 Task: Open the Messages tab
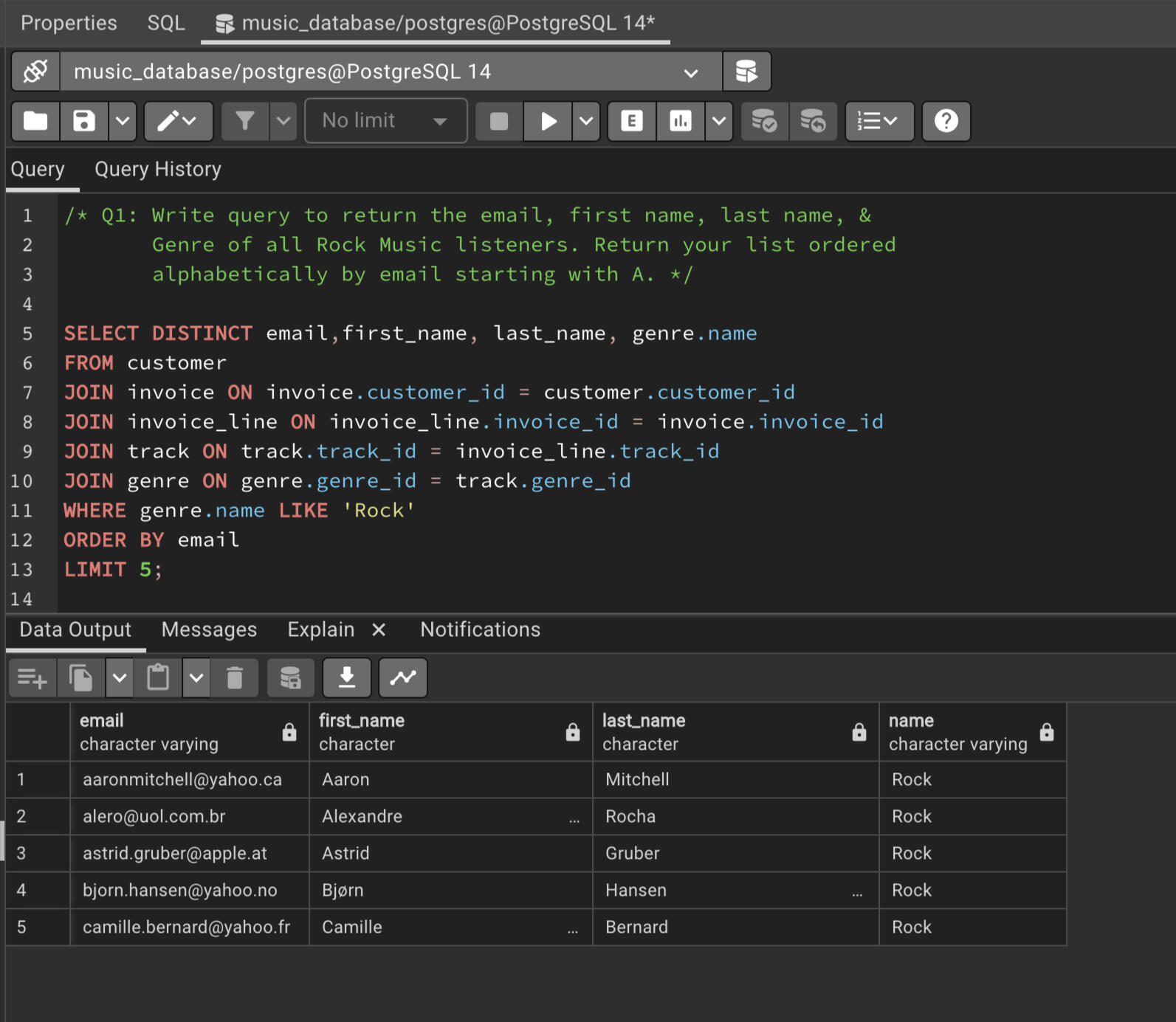(209, 629)
